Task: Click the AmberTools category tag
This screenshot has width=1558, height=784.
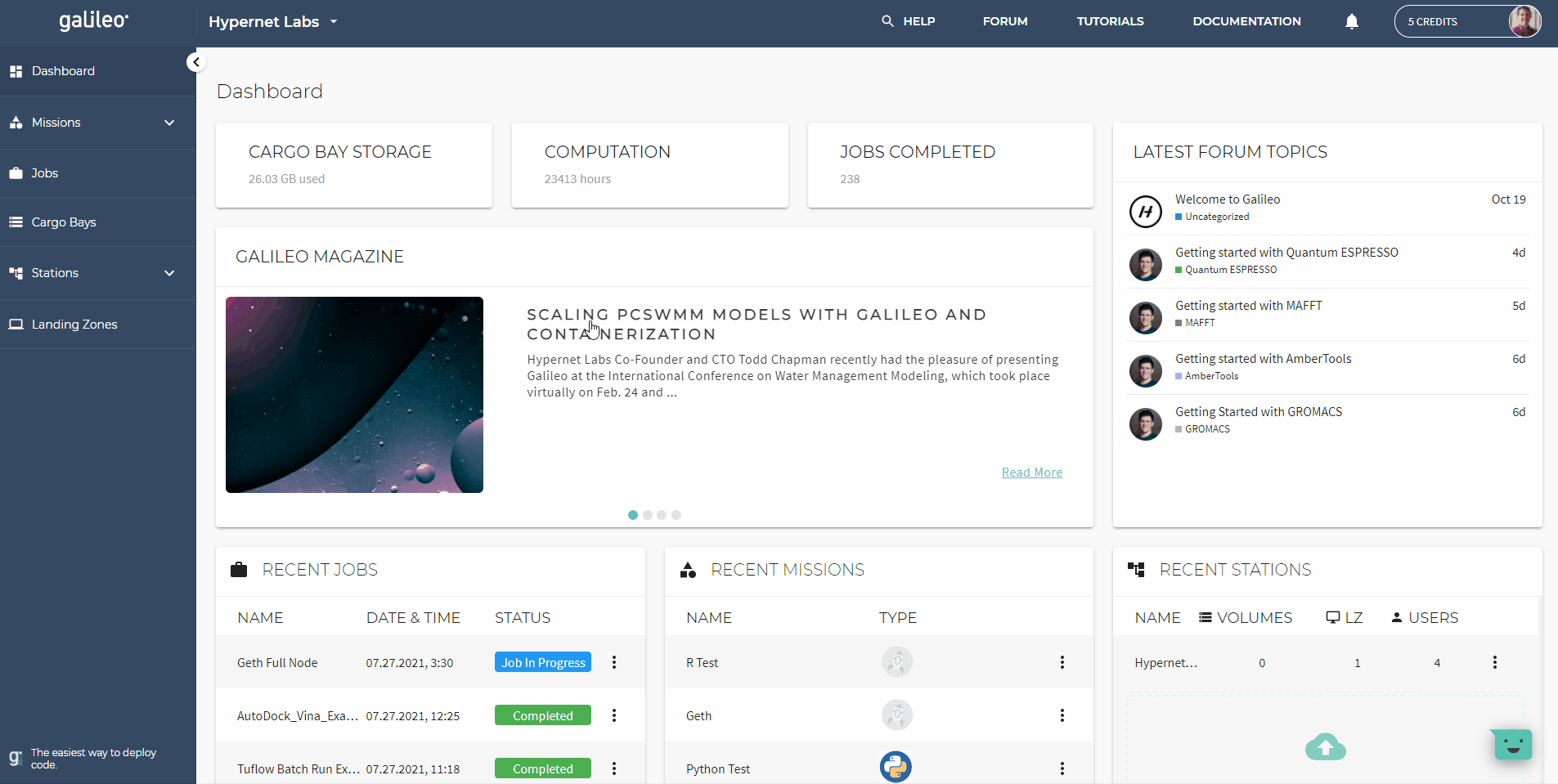Action: pyautogui.click(x=1207, y=376)
